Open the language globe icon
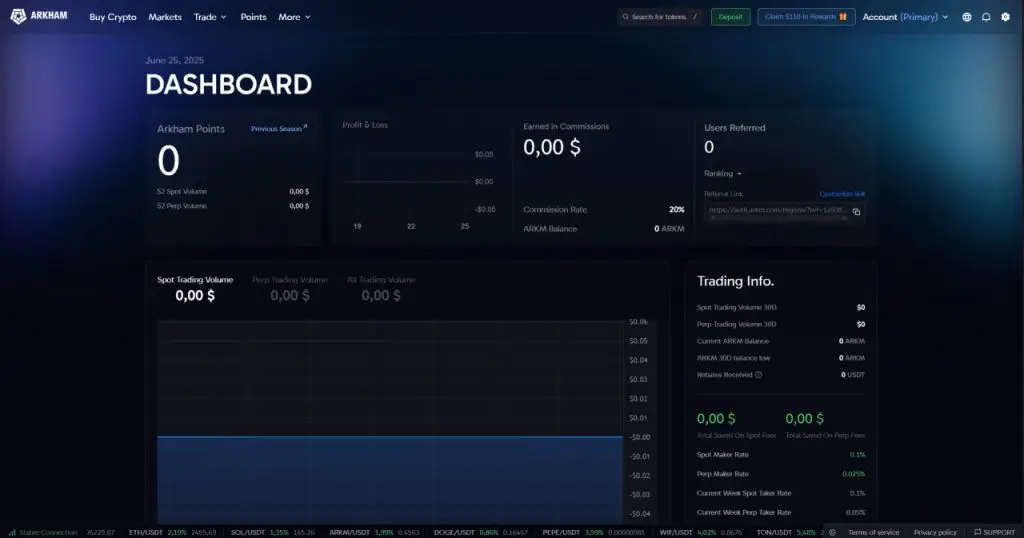The width and height of the screenshot is (1024, 538). pos(966,17)
